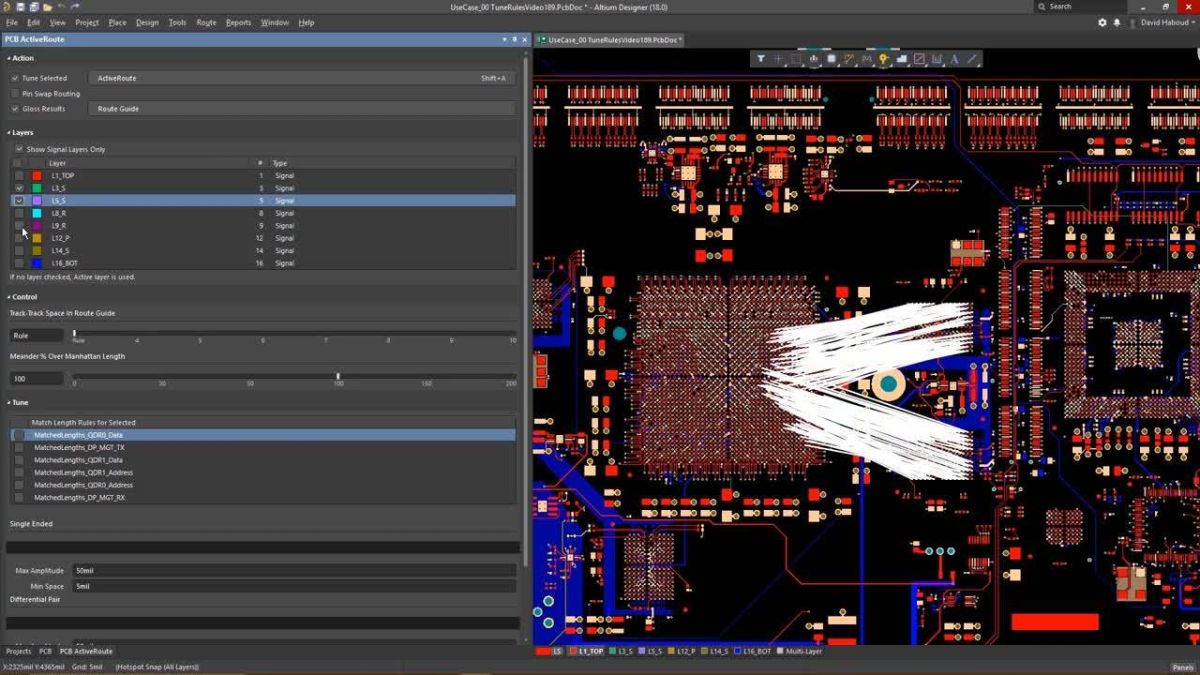Toggle Show Signal Layers Only
The height and width of the screenshot is (675, 1200).
pyautogui.click(x=19, y=148)
